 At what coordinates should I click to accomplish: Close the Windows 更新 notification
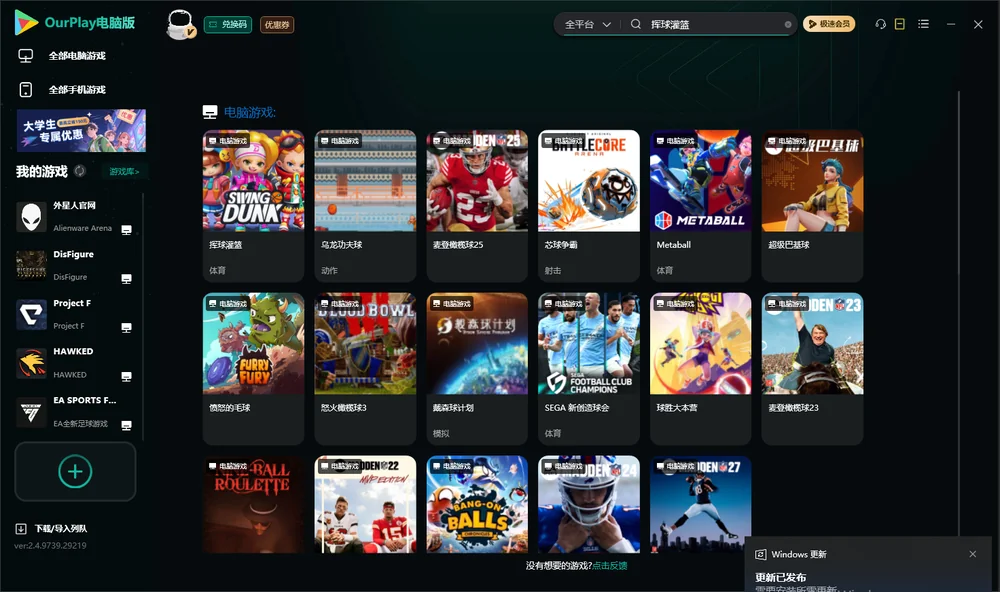click(973, 554)
